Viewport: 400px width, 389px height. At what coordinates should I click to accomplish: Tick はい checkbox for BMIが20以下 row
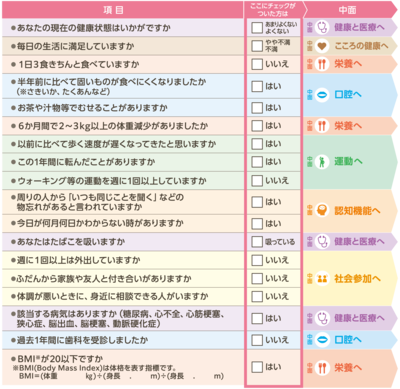click(x=257, y=367)
